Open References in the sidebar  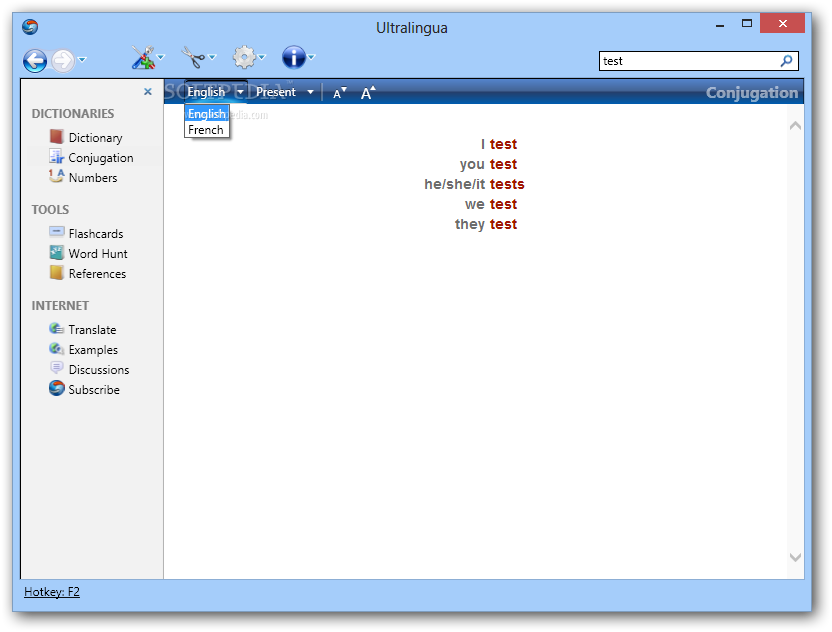click(98, 274)
